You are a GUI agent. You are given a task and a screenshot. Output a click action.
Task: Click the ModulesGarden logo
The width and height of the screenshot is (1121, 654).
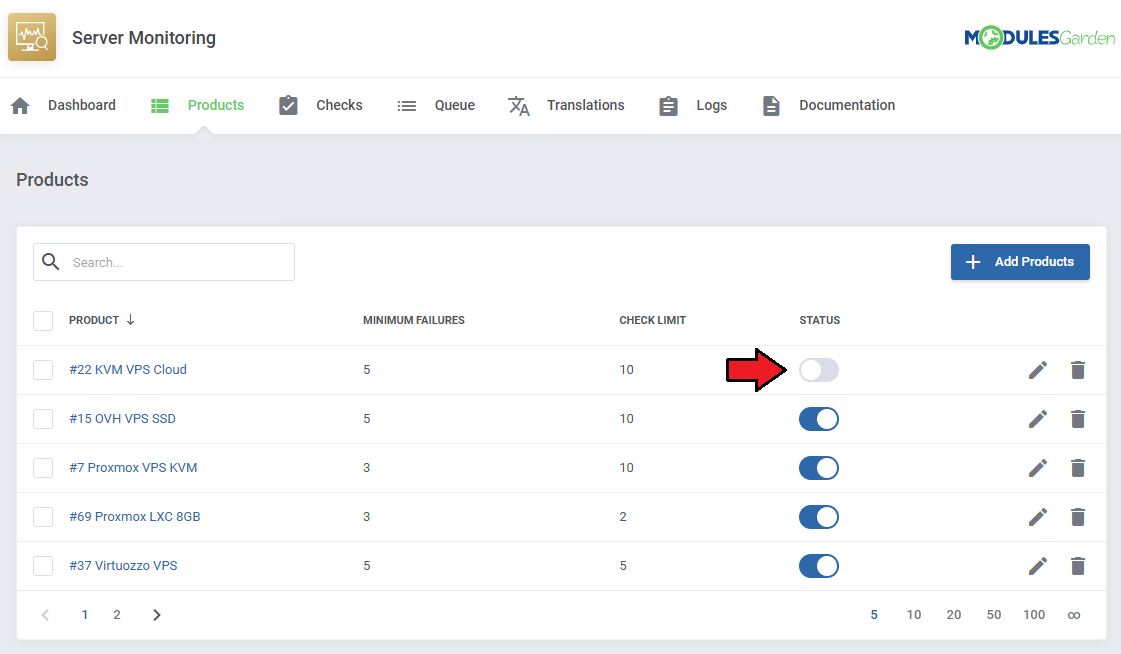click(x=1039, y=37)
